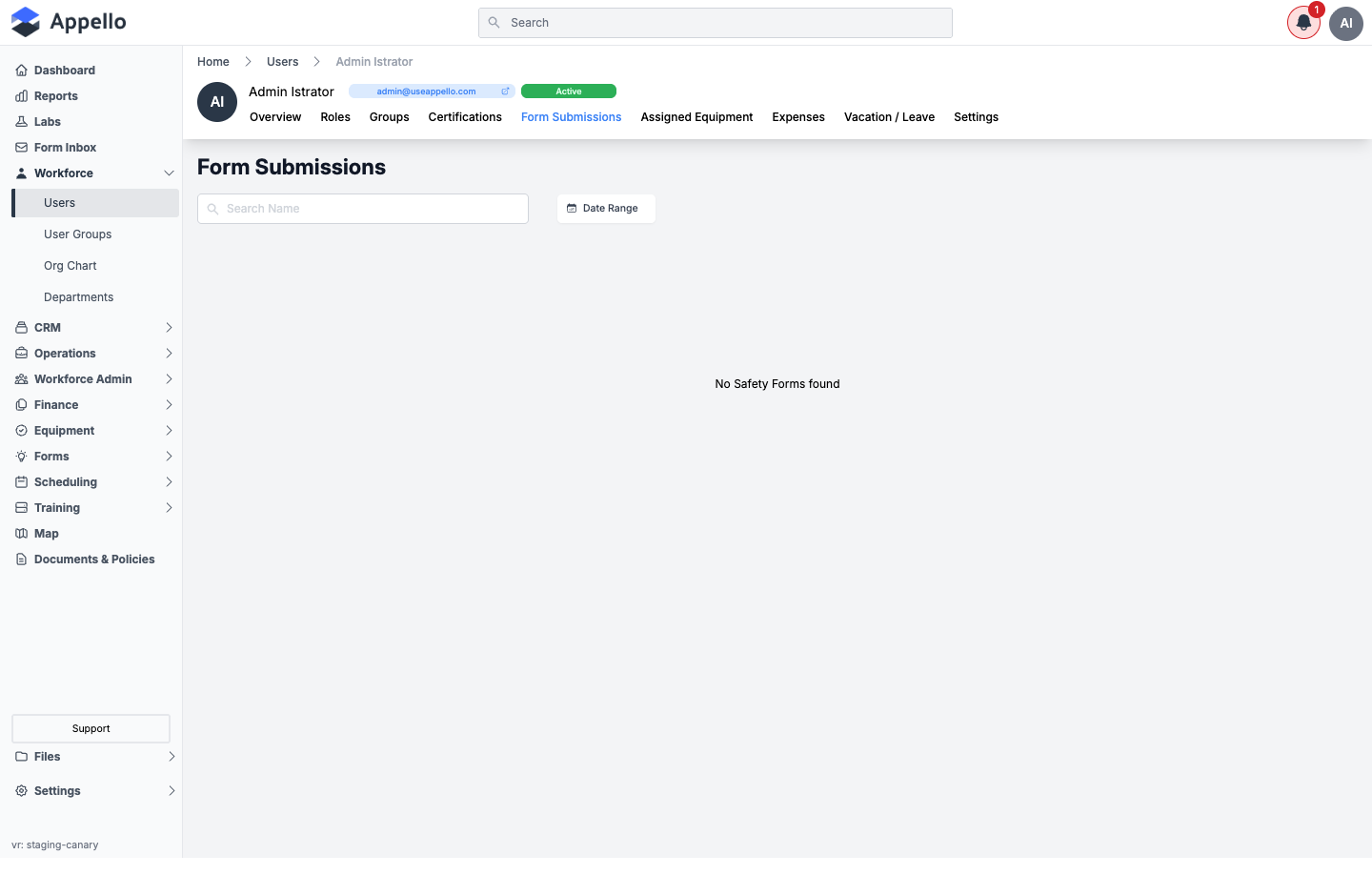Collapse the Workforce section chevron
The width and height of the screenshot is (1372, 875).
pyautogui.click(x=169, y=173)
